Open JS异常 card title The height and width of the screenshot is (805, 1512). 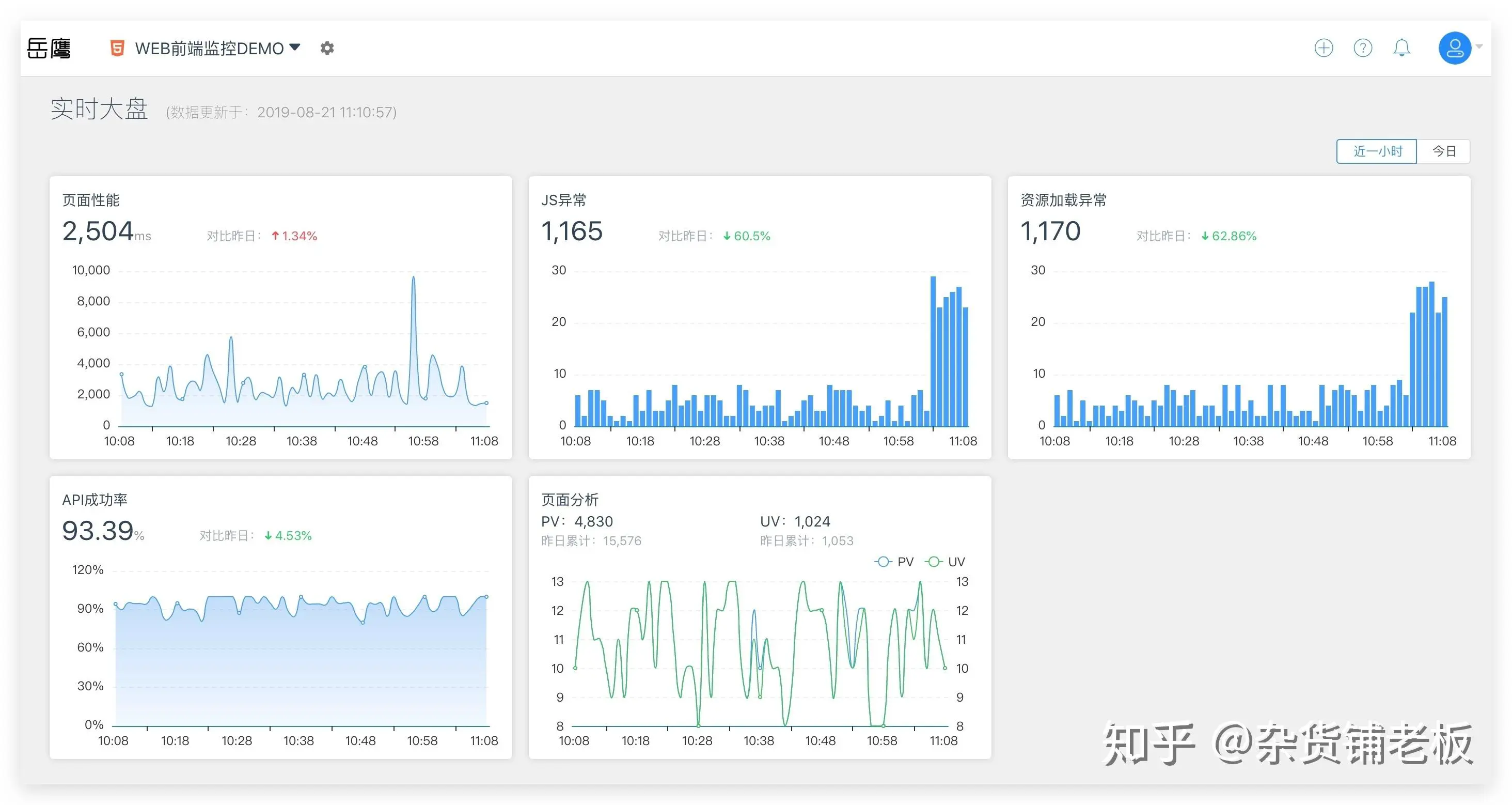click(x=563, y=200)
